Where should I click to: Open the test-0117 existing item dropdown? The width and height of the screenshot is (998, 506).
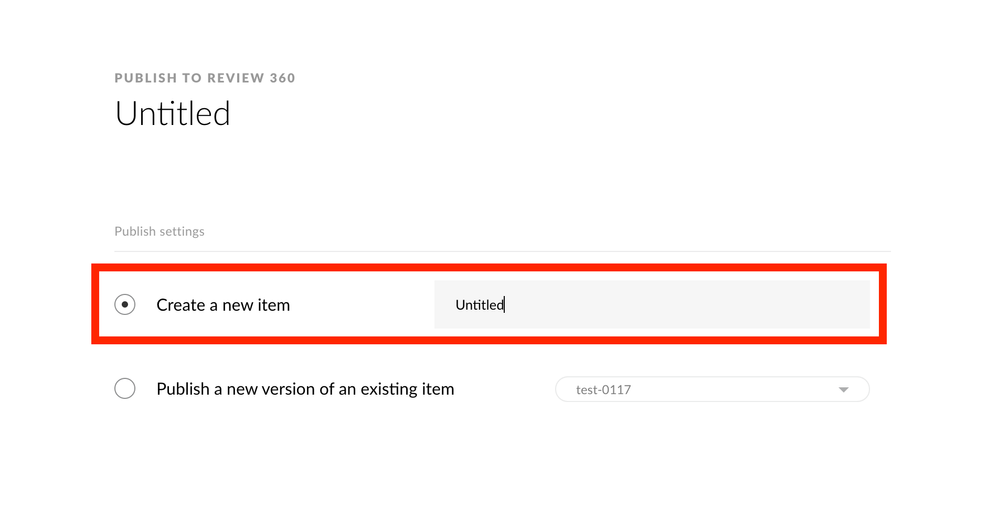tap(711, 389)
